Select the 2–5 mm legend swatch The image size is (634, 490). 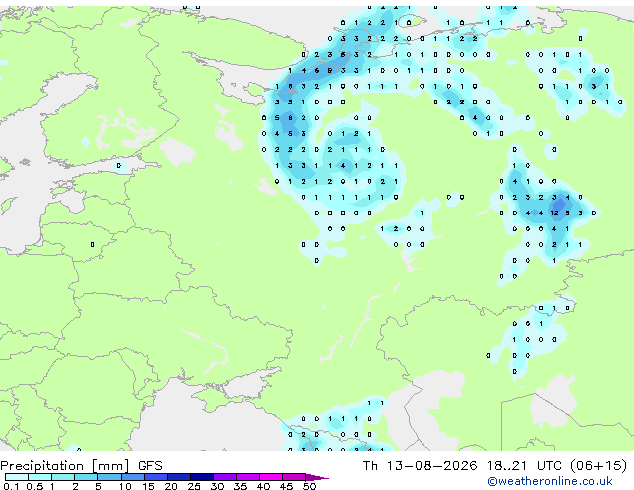86,477
